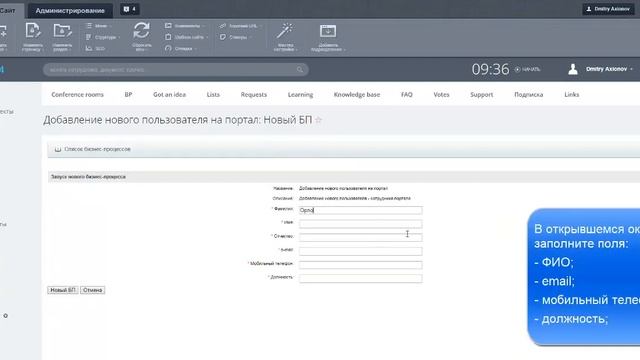640x360 pixels.
Task: Open the Администрирование tab
Action: 70,11
